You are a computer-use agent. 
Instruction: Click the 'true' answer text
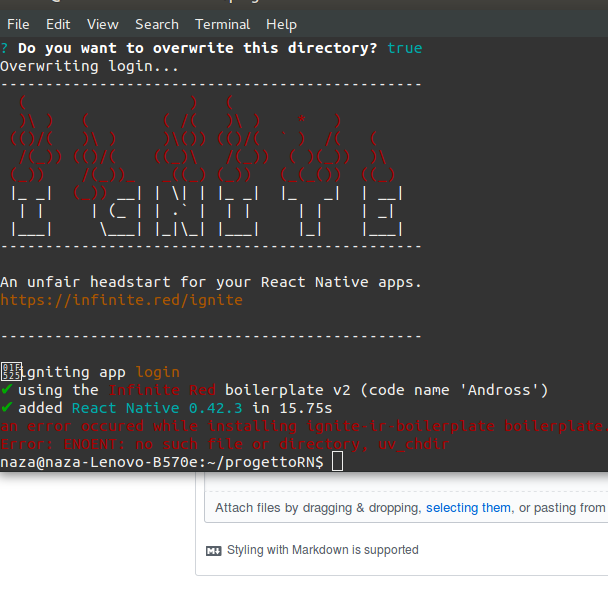(404, 48)
